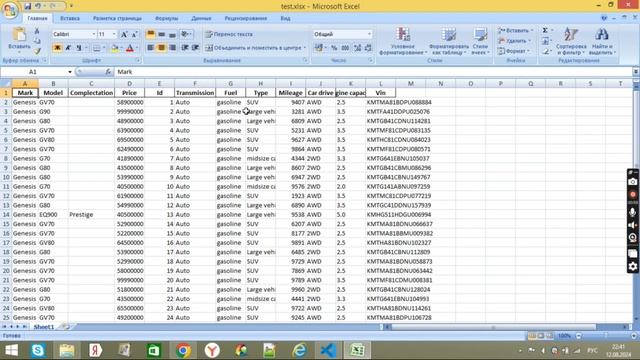Decrease the decimal places
This screenshot has height=360, width=640.
pos(368,48)
